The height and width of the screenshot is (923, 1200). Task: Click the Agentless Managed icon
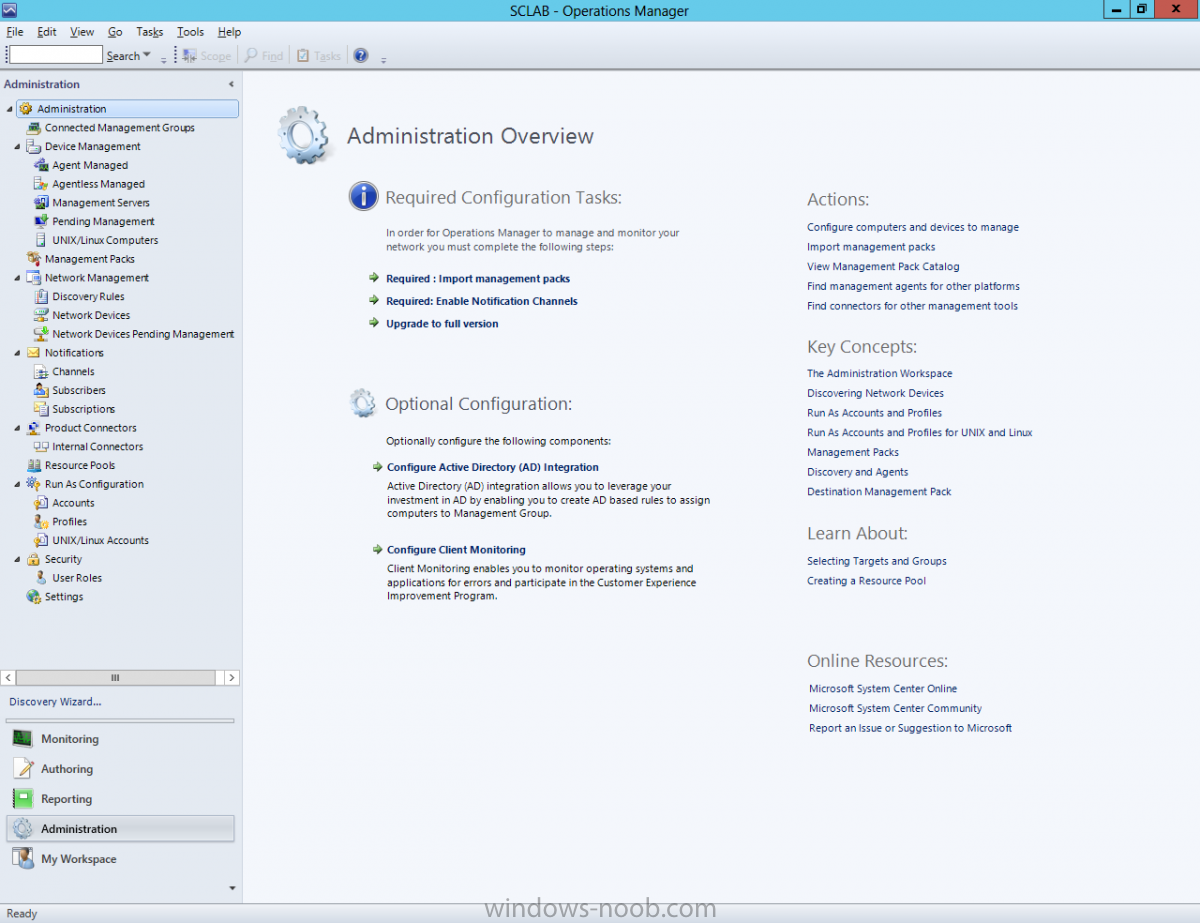point(41,184)
